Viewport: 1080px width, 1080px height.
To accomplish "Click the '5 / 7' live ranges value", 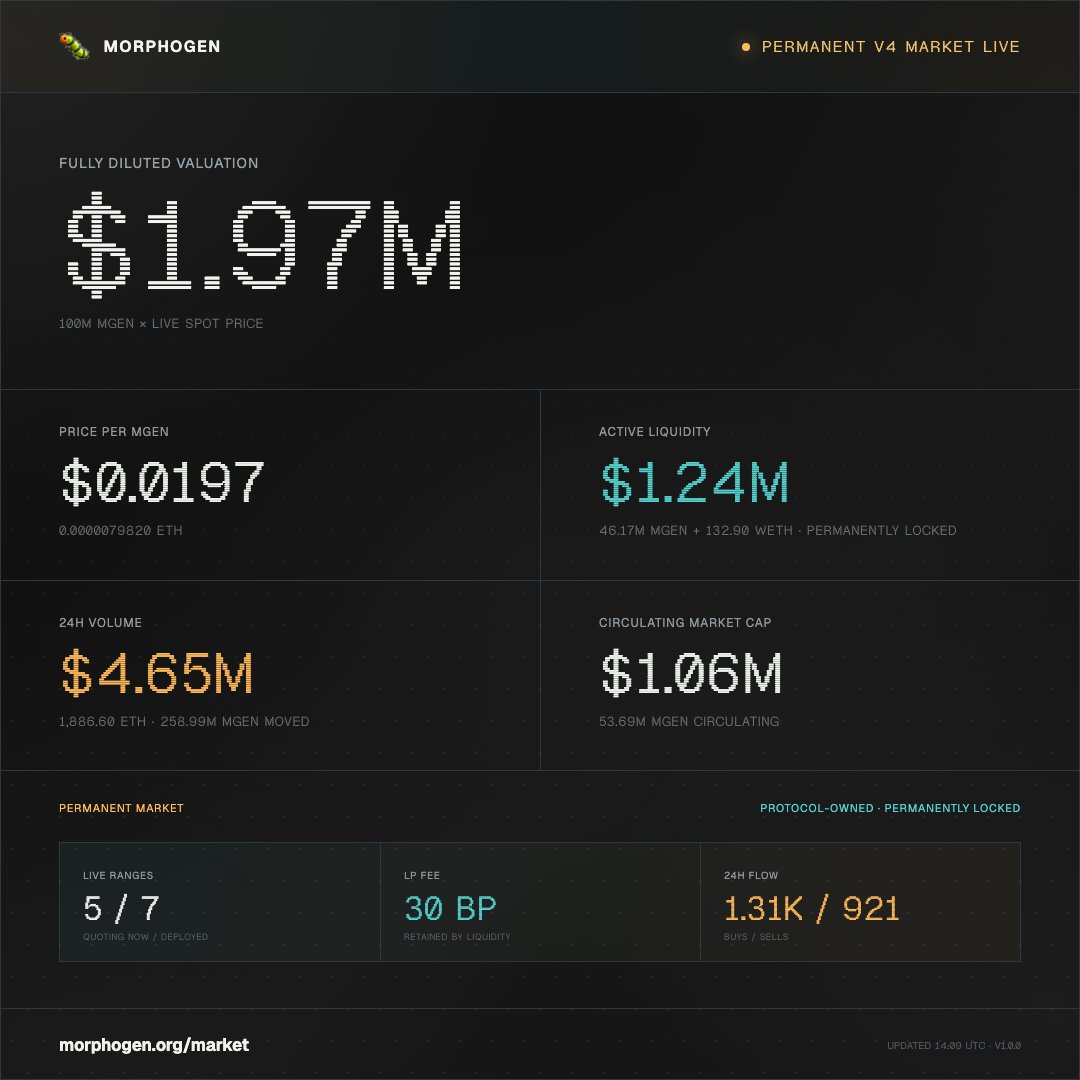I will (121, 908).
